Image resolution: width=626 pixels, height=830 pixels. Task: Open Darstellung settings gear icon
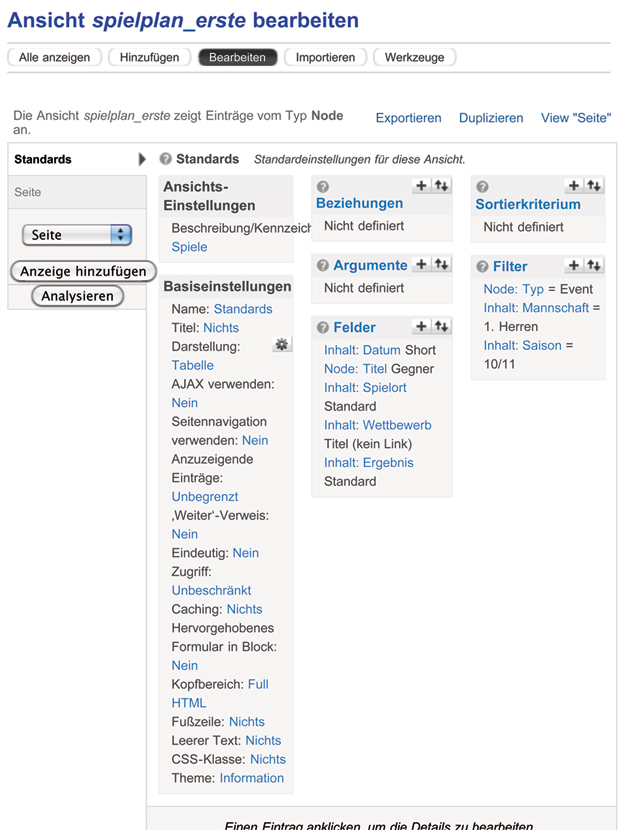pyautogui.click(x=282, y=345)
